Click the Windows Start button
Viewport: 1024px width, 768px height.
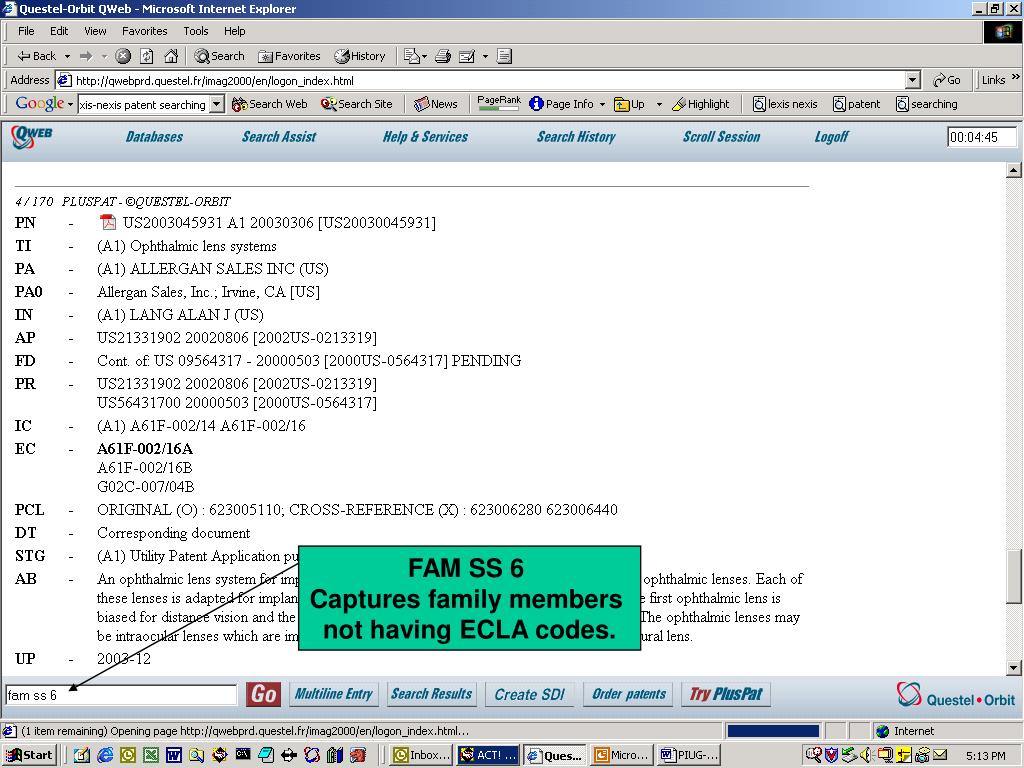[30, 755]
